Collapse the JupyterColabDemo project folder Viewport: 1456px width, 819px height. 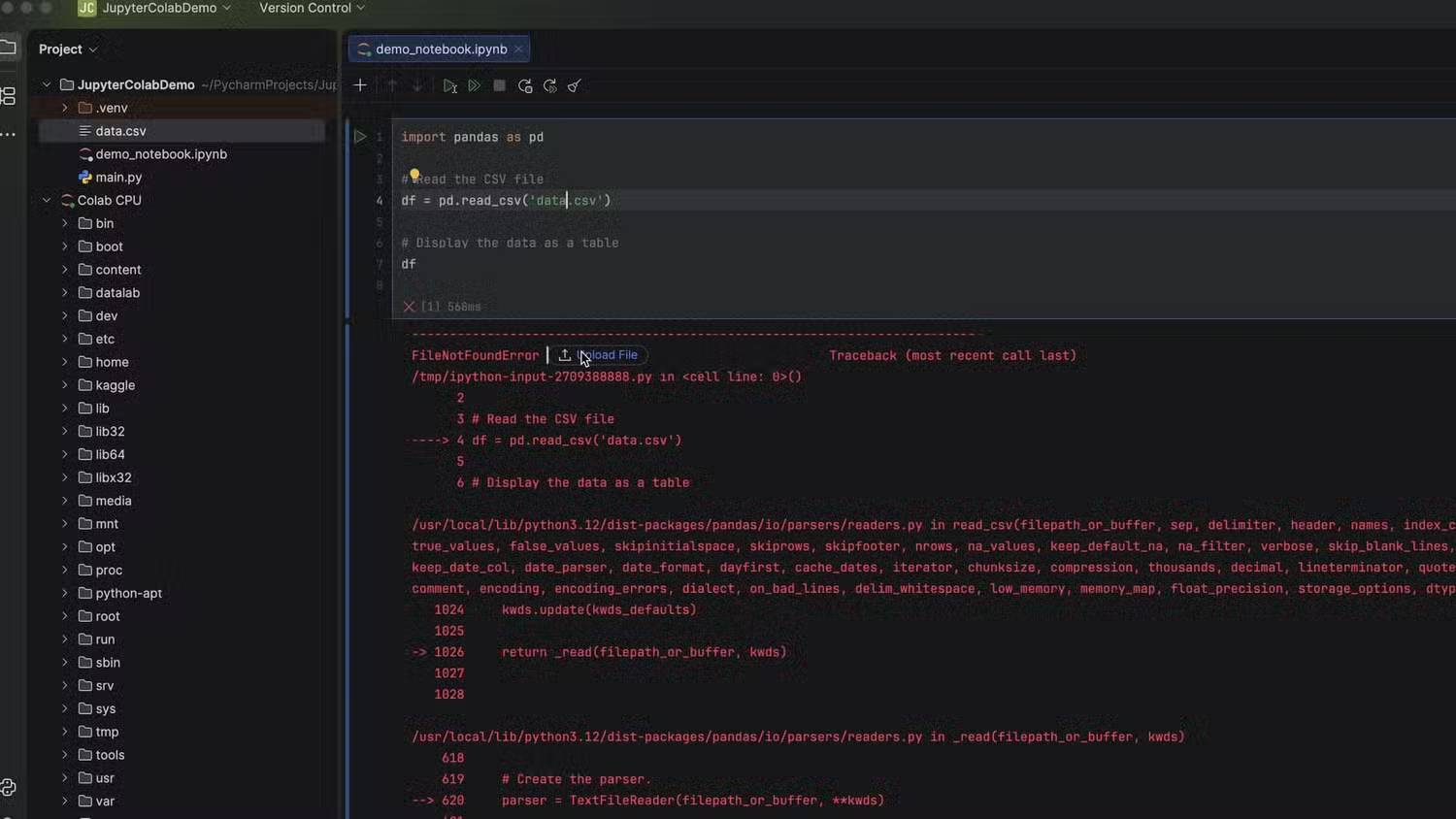pyautogui.click(x=46, y=84)
